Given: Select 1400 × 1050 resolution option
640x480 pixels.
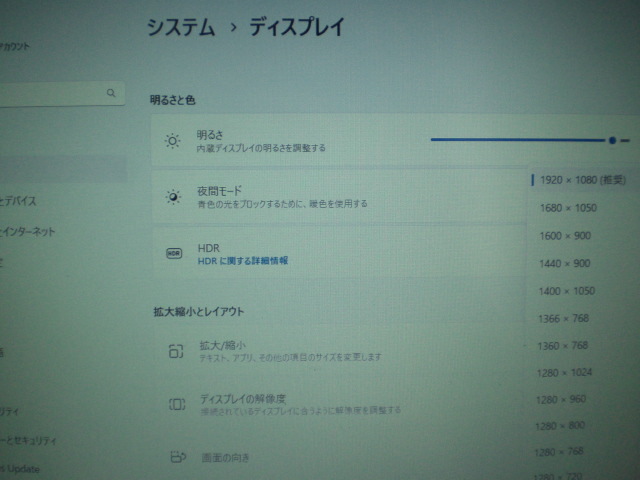Looking at the screenshot, I should pyautogui.click(x=567, y=291).
